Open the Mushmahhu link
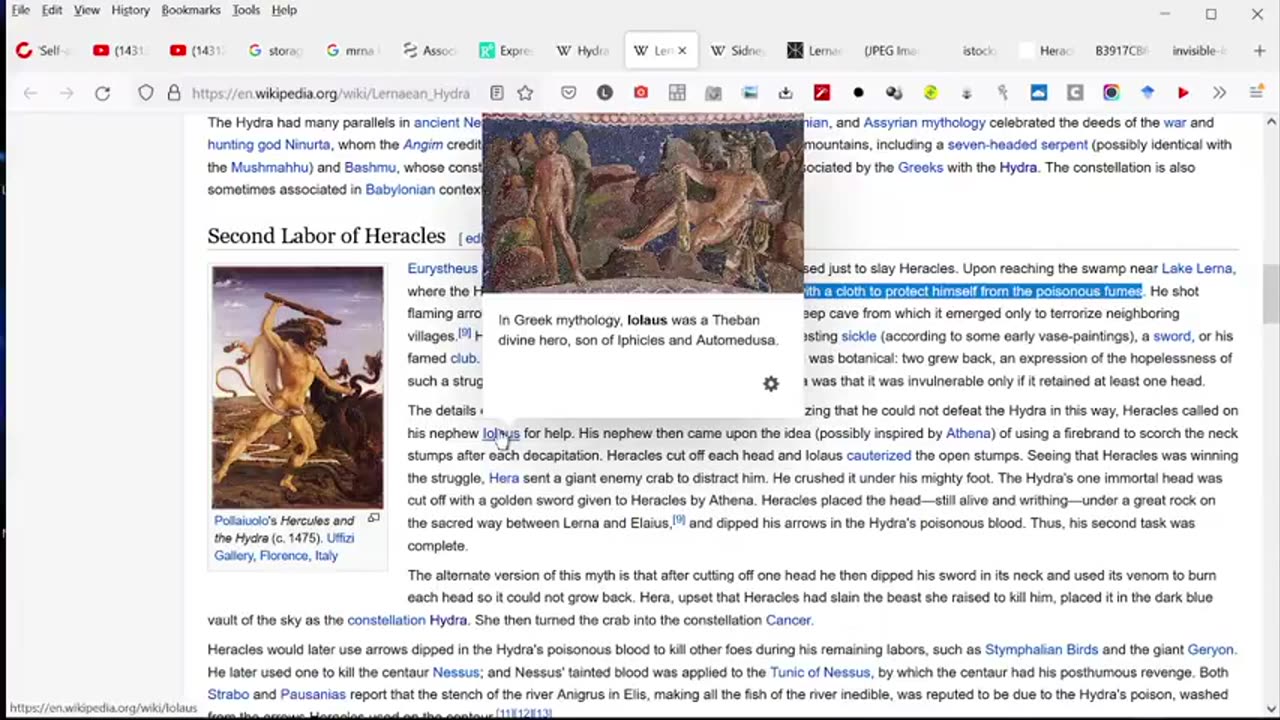 click(x=269, y=167)
